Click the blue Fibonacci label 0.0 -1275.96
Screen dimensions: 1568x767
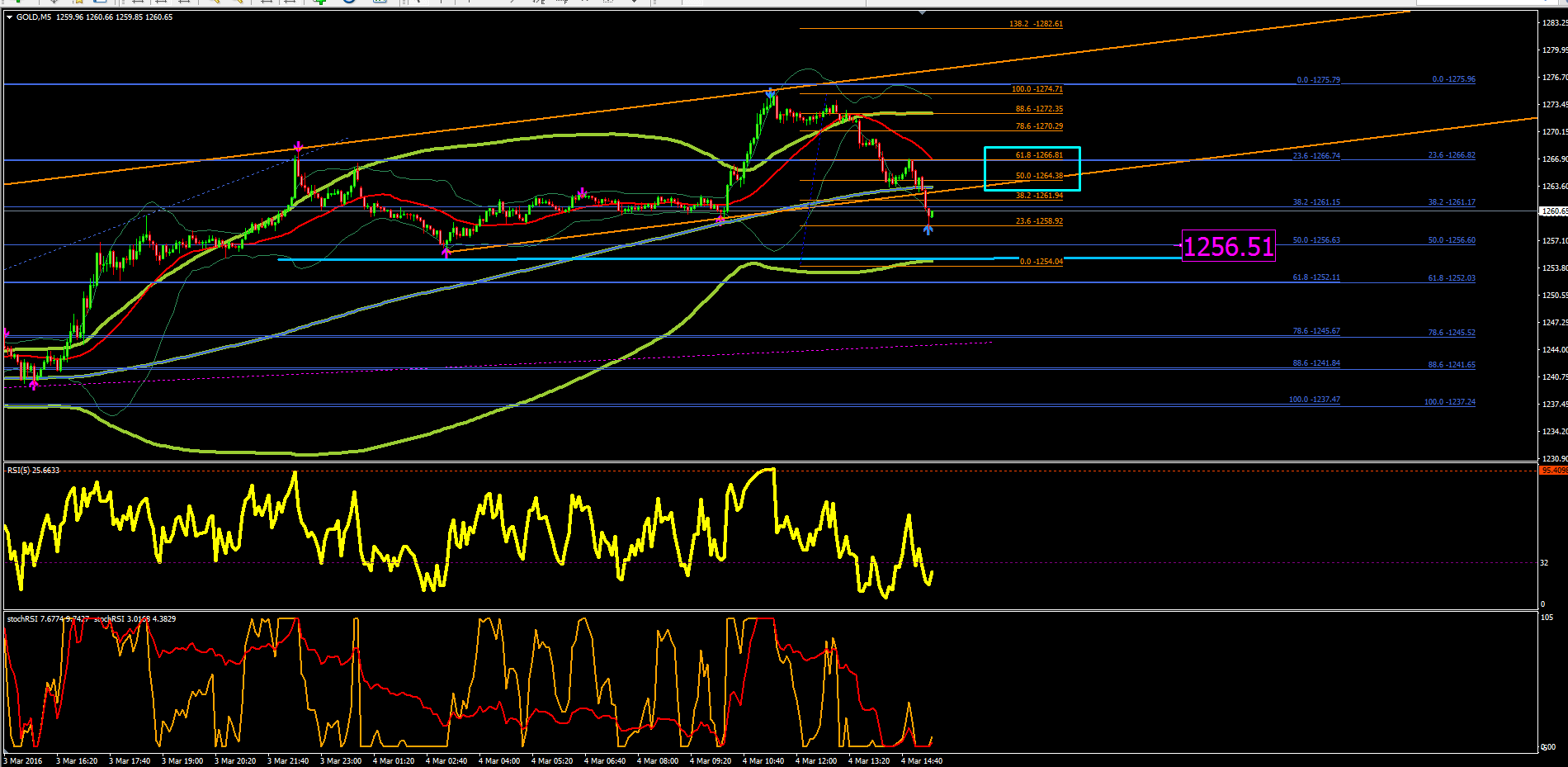[1454, 79]
